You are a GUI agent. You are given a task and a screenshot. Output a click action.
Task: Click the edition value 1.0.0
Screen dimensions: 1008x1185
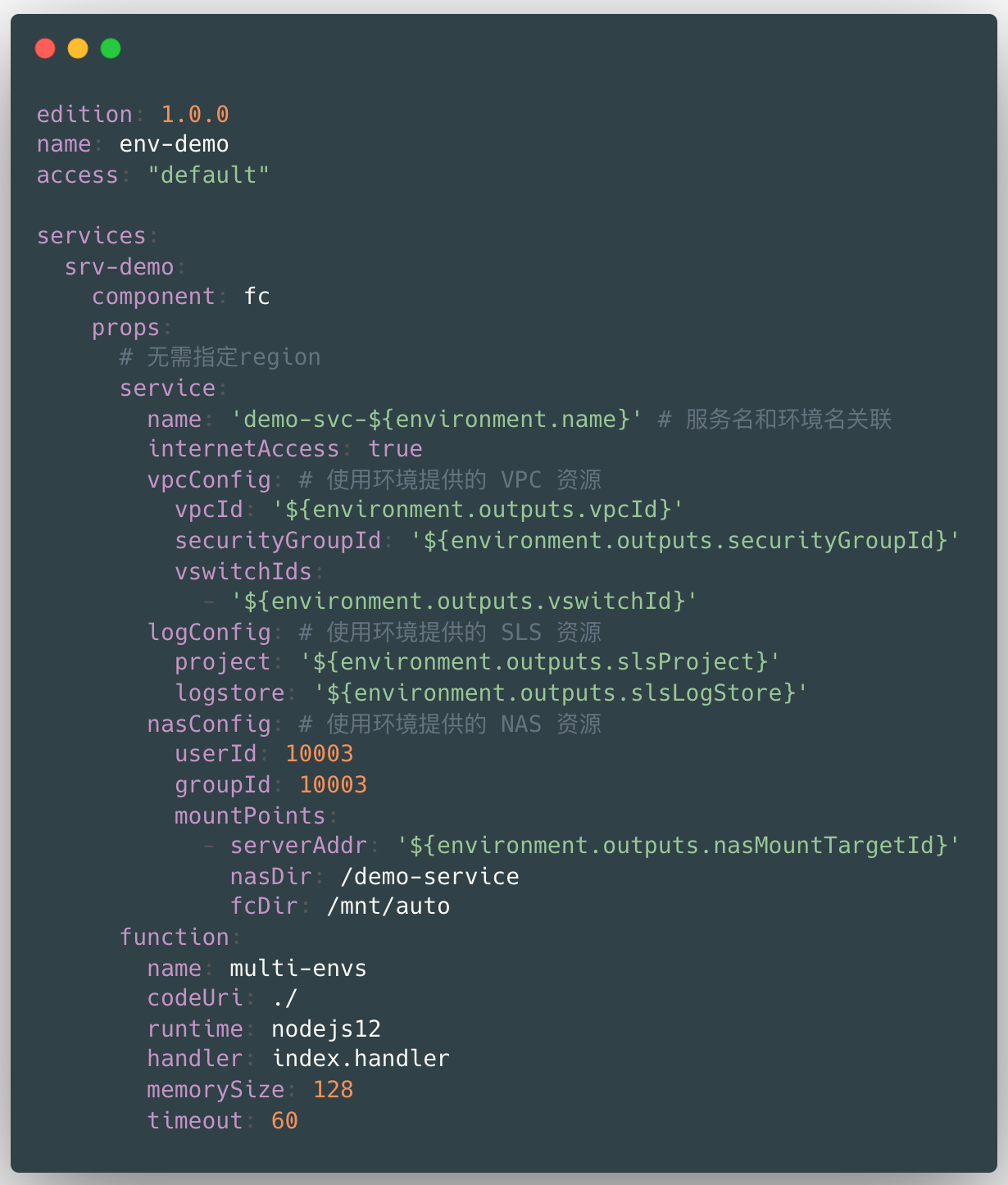pos(195,115)
